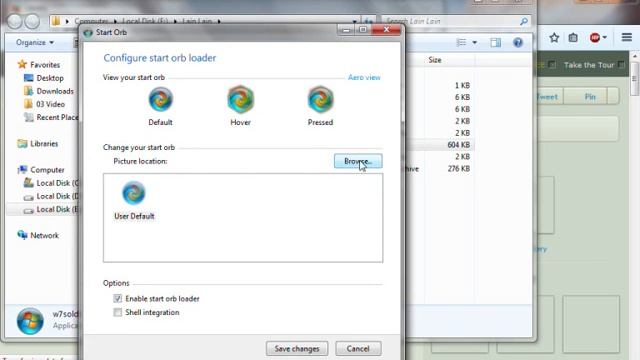Viewport: 640px width, 360px height.
Task: Click the browser clipboard extension icon
Action: pyautogui.click(x=573, y=38)
